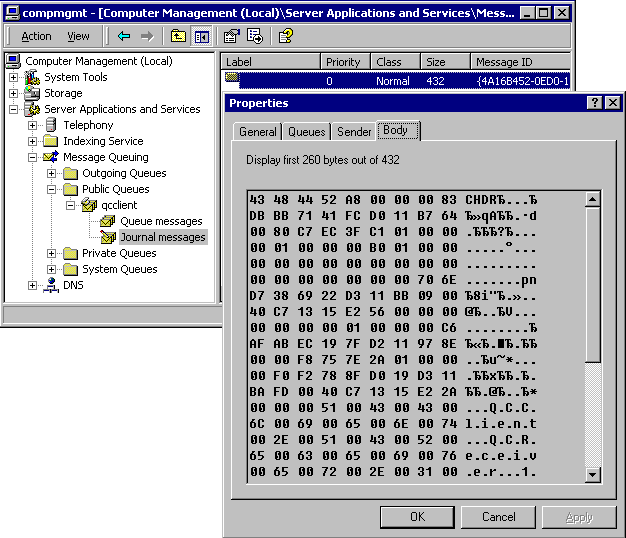Click the OK button
This screenshot has height=538, width=626.
(x=417, y=517)
